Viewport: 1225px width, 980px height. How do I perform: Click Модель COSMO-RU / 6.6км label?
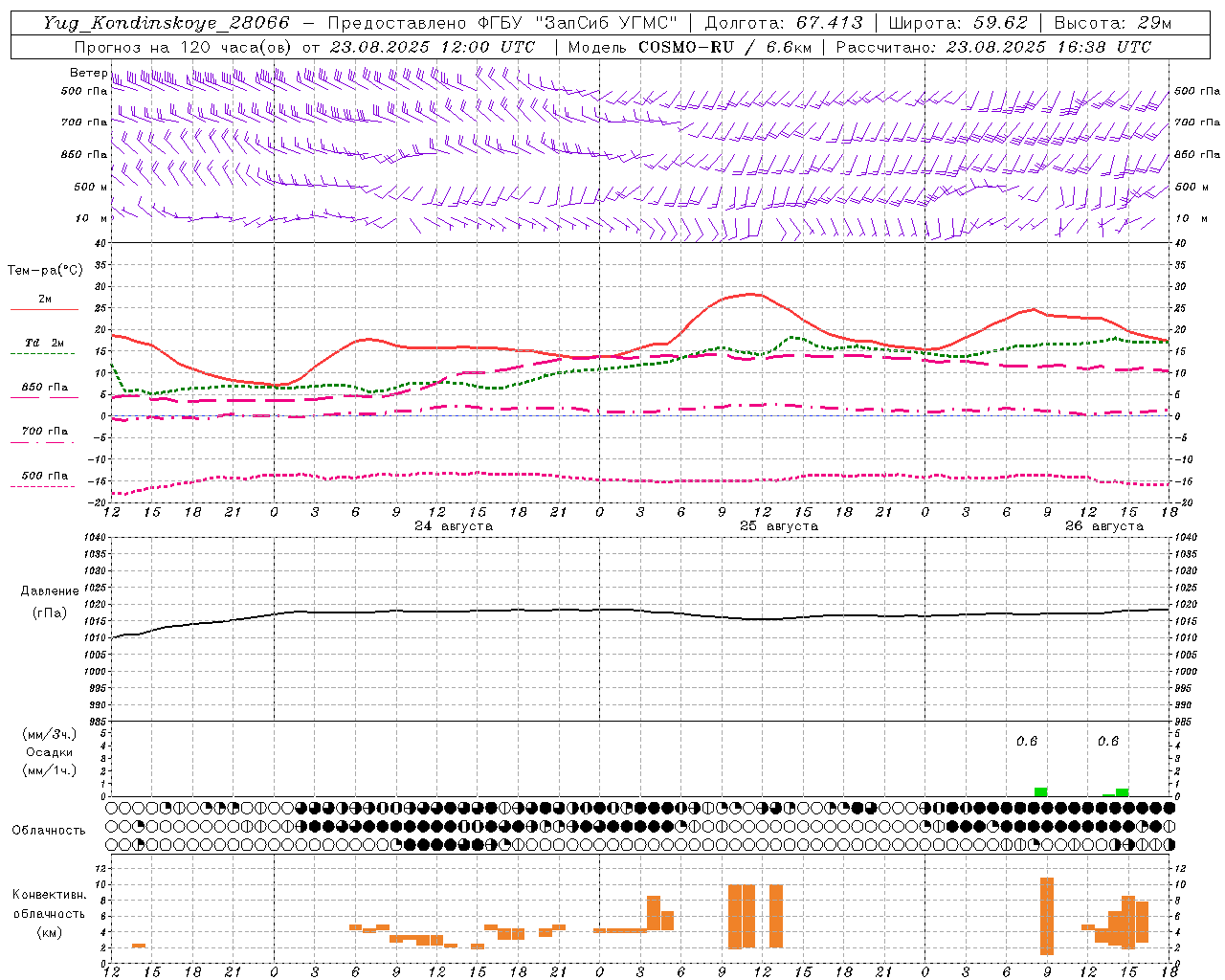[691, 47]
